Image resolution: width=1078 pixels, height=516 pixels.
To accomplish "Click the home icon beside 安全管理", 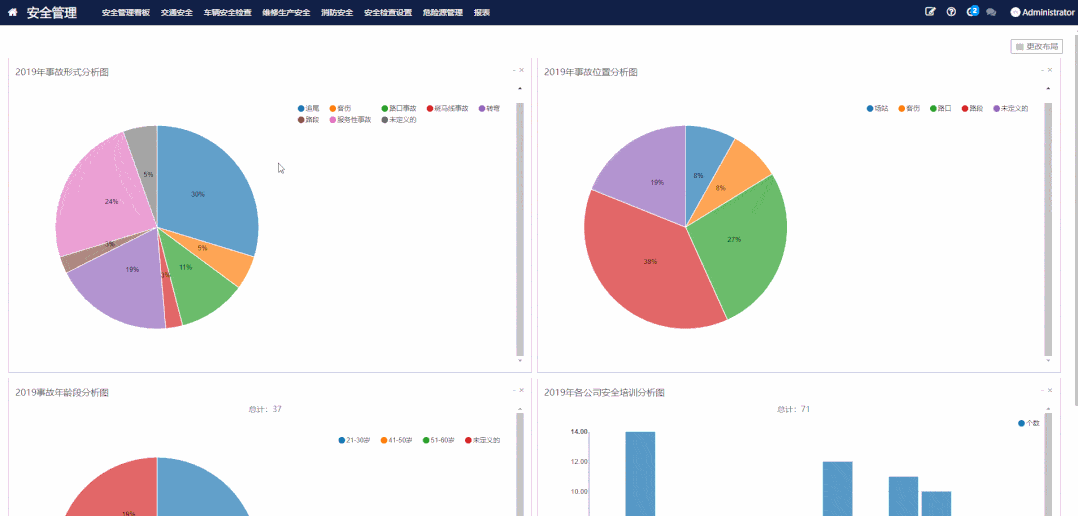I will coord(12,12).
